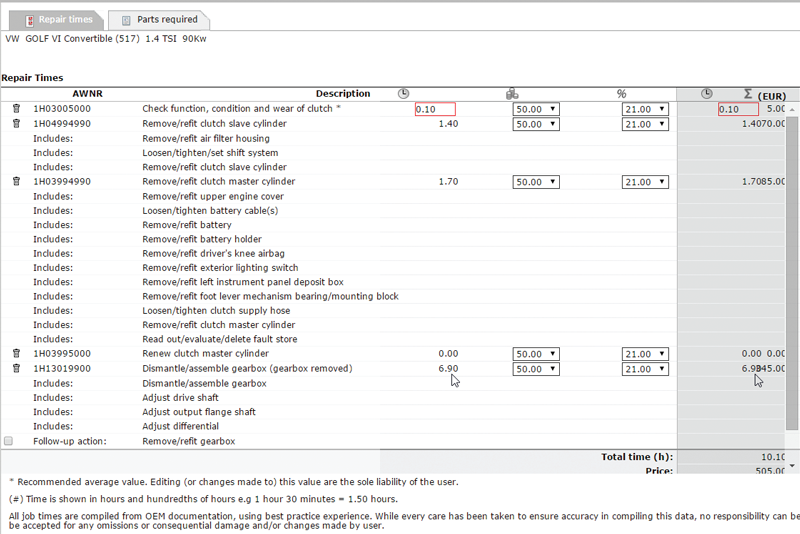Click 'Read out/evaluate/delete fault store' line

point(220,339)
